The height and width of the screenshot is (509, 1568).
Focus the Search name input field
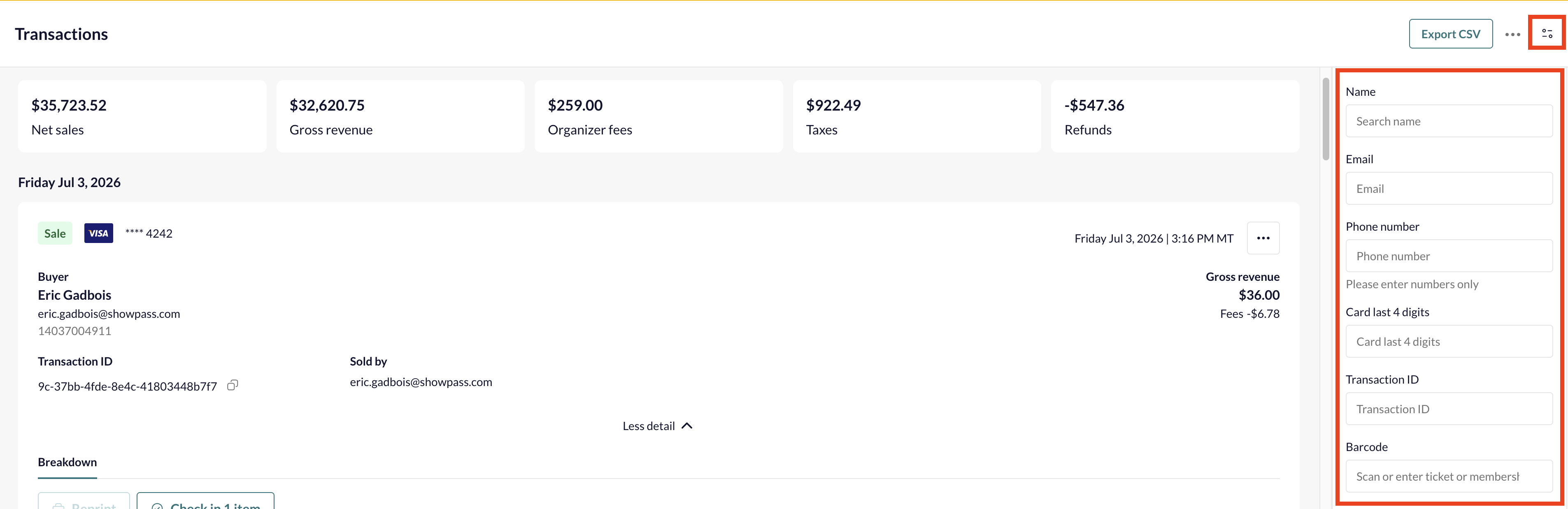[1449, 121]
